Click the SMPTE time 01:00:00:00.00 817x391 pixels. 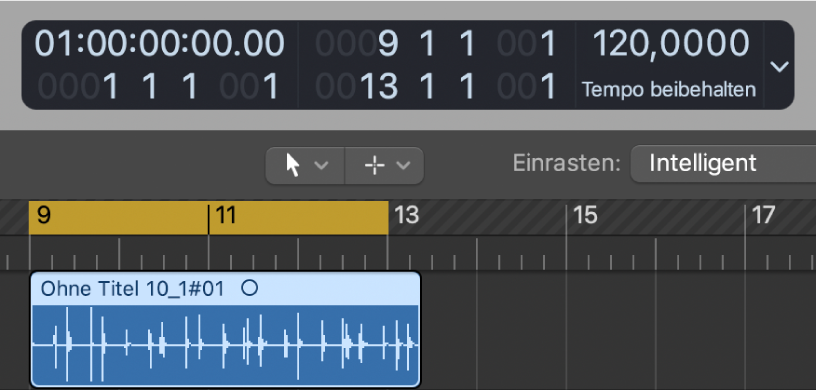coord(159,43)
